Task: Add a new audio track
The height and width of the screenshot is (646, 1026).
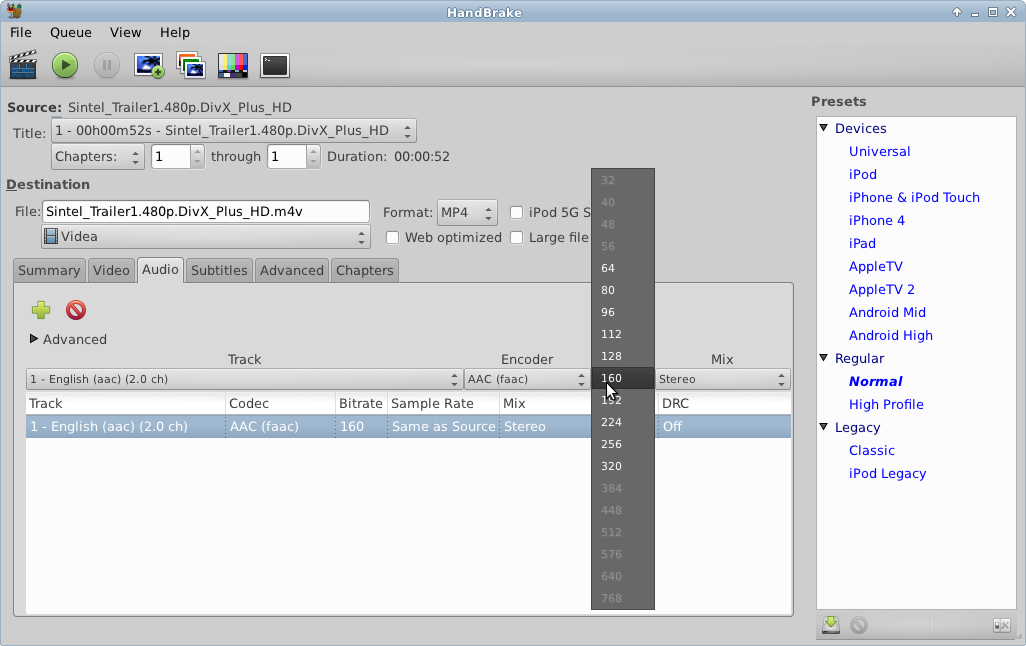Action: [x=41, y=310]
